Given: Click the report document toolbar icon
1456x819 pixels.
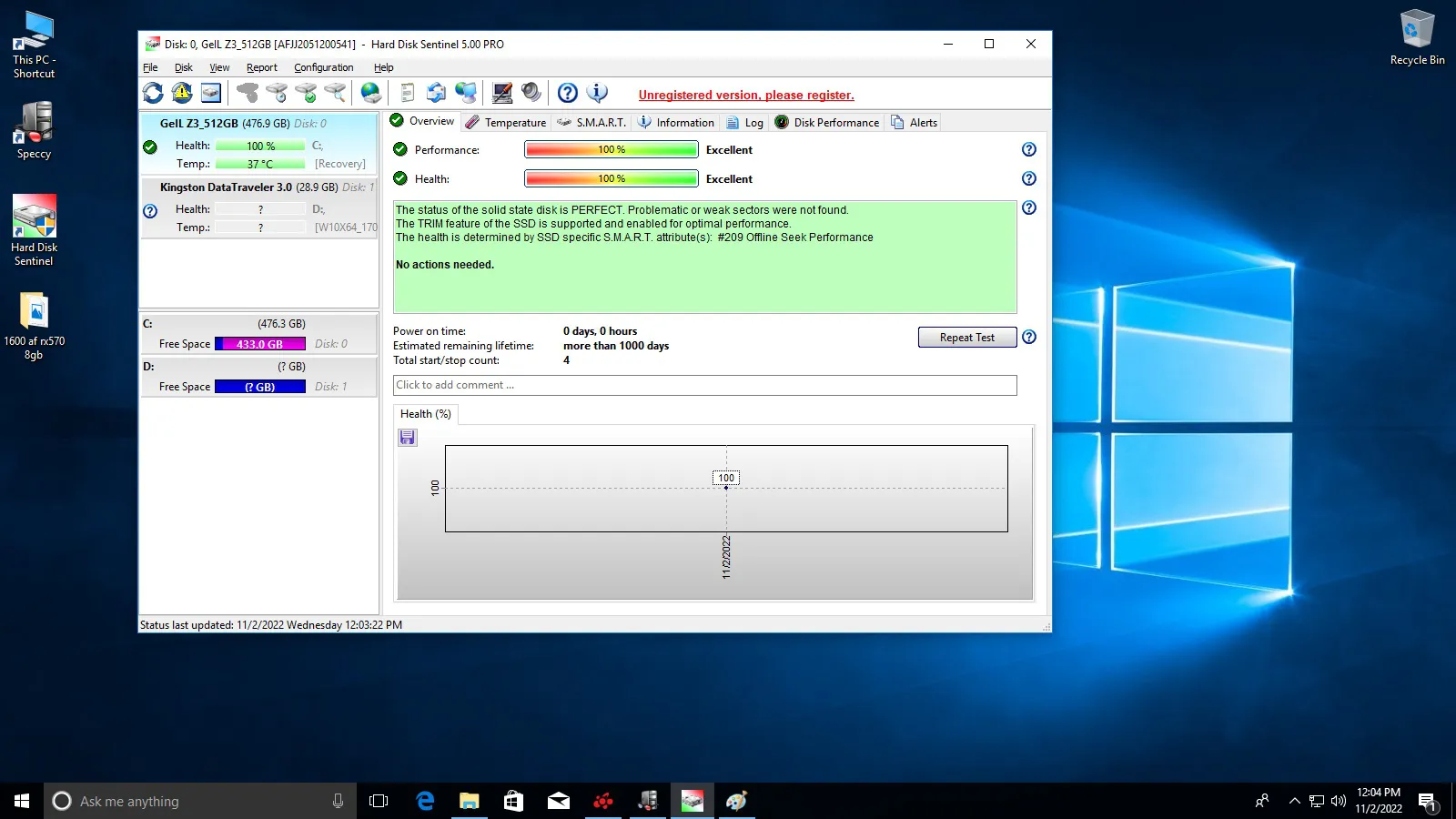Looking at the screenshot, I should coord(408,93).
